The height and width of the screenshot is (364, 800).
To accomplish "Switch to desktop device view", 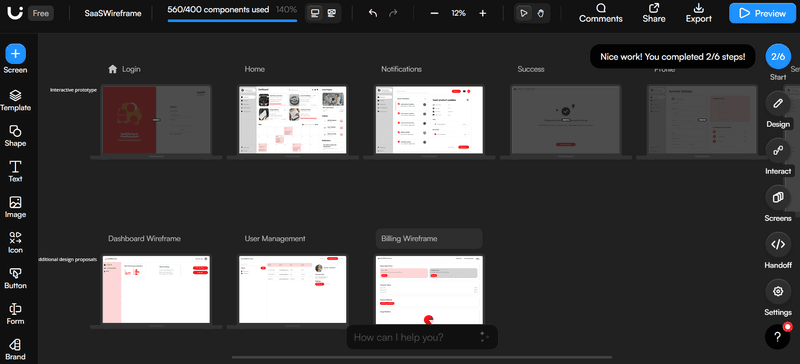I will [x=315, y=13].
